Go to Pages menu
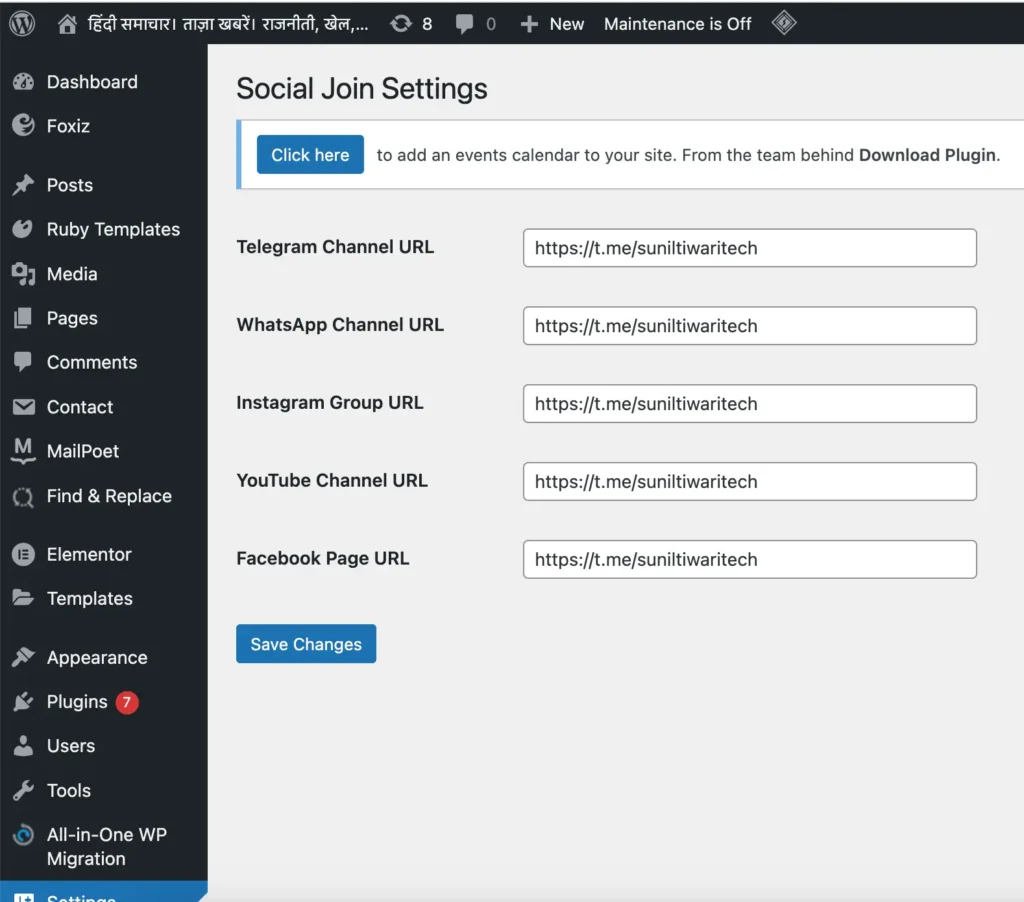Viewport: 1024px width, 902px height. (72, 318)
